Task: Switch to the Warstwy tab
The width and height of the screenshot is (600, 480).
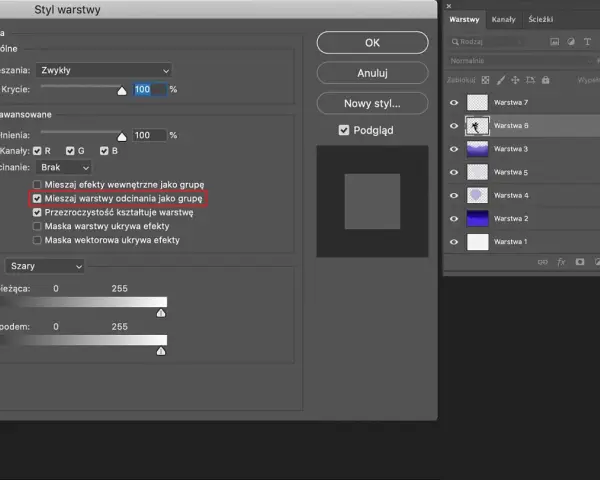Action: 464,20
